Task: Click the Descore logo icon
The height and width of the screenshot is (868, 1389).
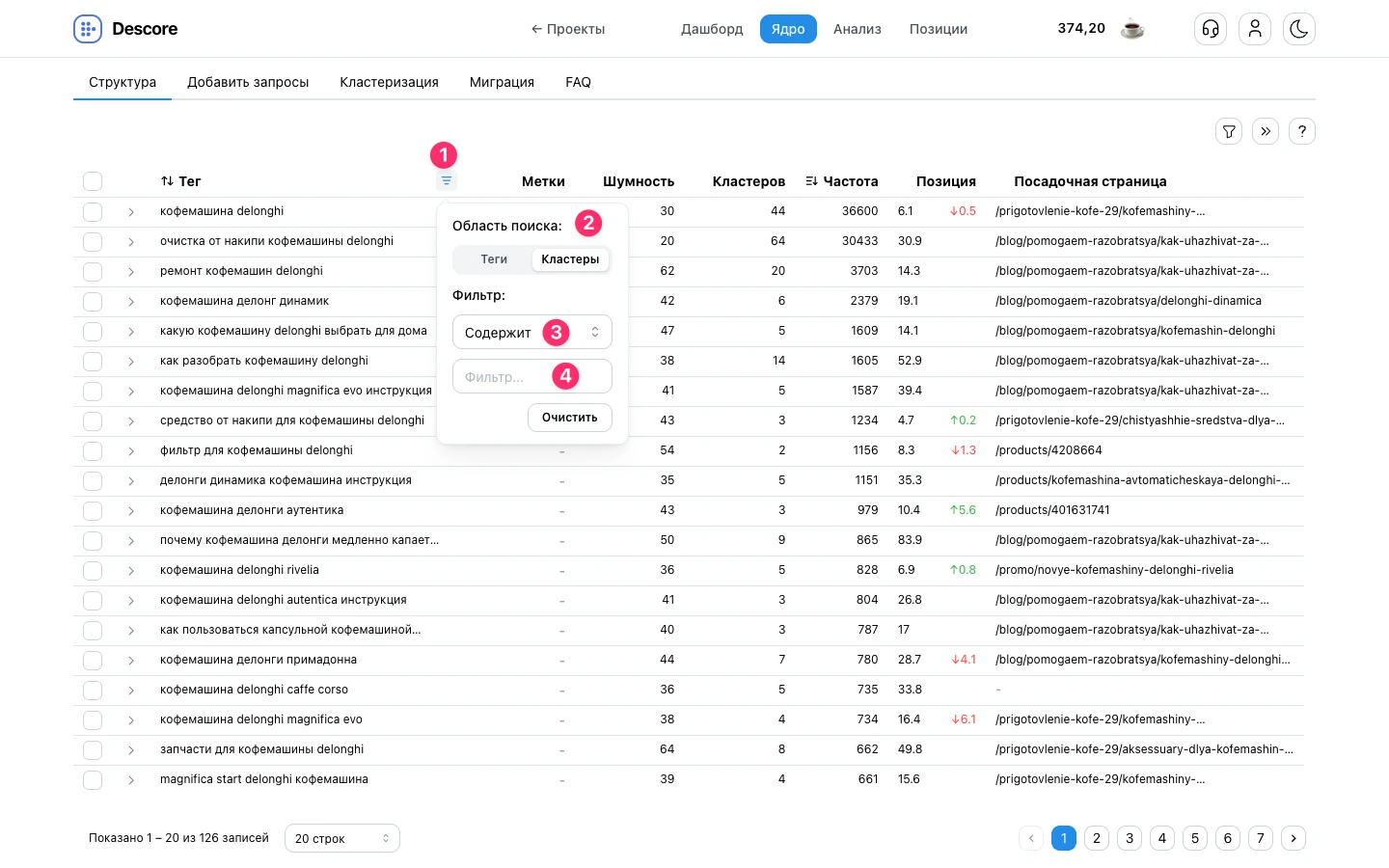Action: pos(88,29)
